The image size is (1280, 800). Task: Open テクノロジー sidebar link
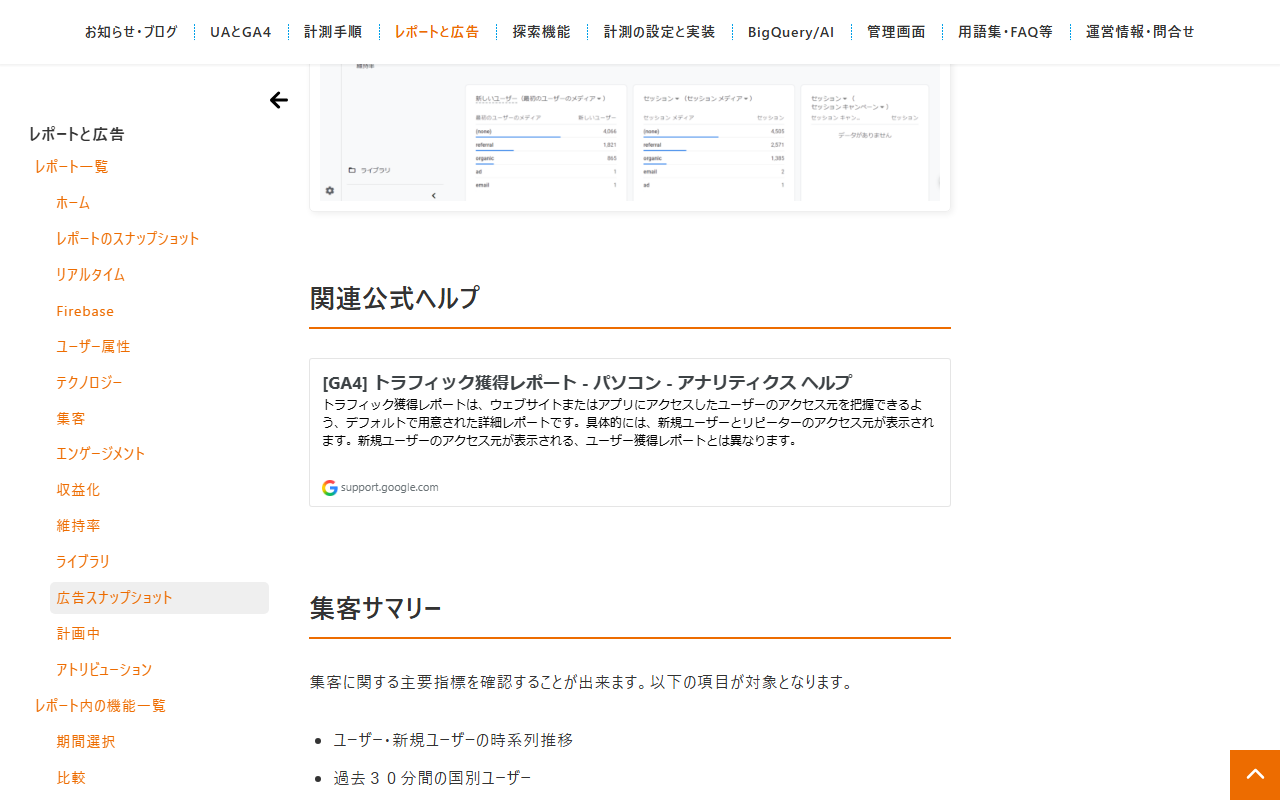tap(89, 383)
